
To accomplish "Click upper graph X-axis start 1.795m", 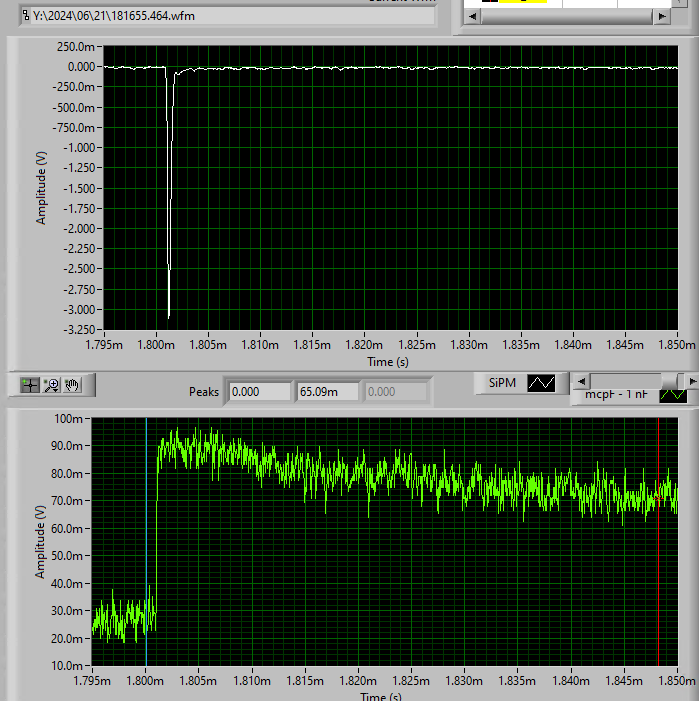I will tap(104, 345).
